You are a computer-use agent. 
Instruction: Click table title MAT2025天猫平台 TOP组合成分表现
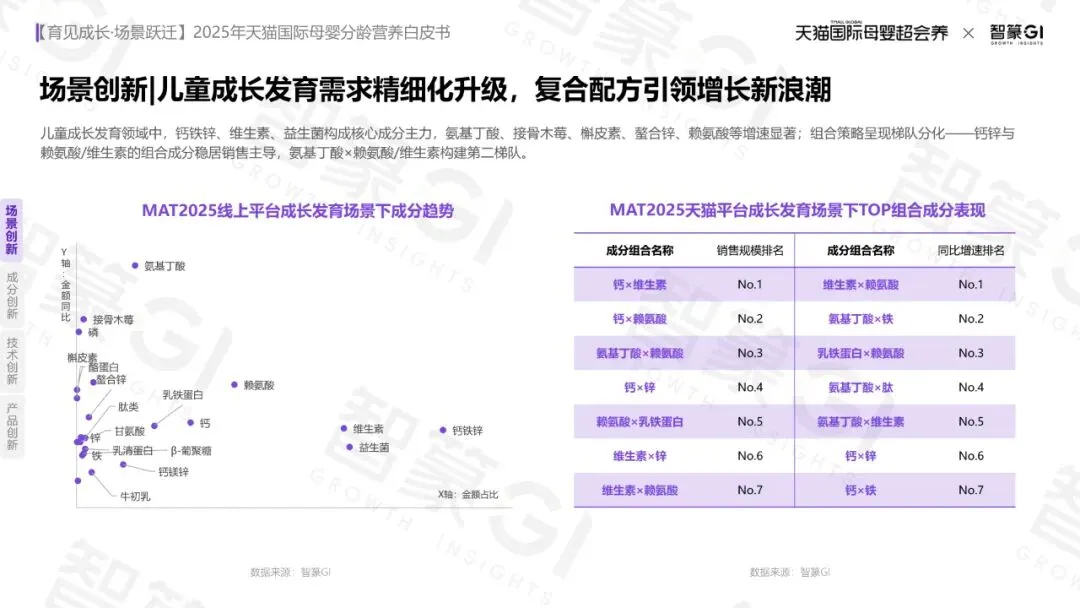point(797,210)
